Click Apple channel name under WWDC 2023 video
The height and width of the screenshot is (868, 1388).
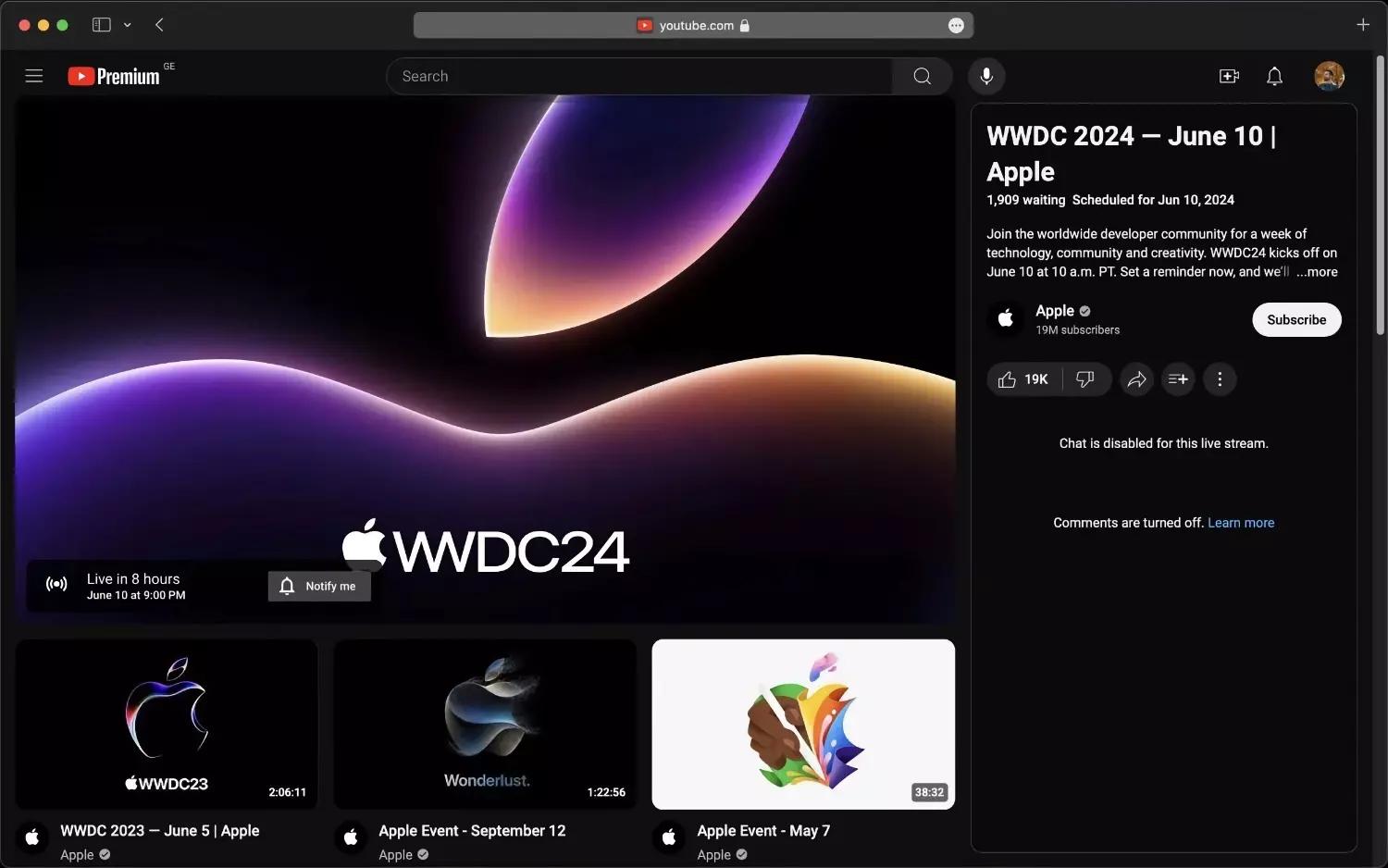[77, 855]
